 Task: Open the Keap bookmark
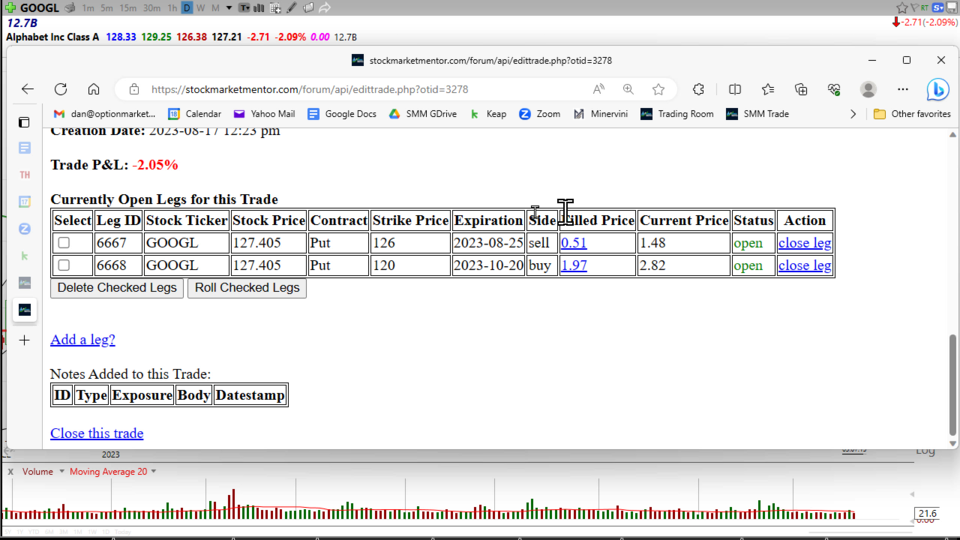tap(488, 114)
